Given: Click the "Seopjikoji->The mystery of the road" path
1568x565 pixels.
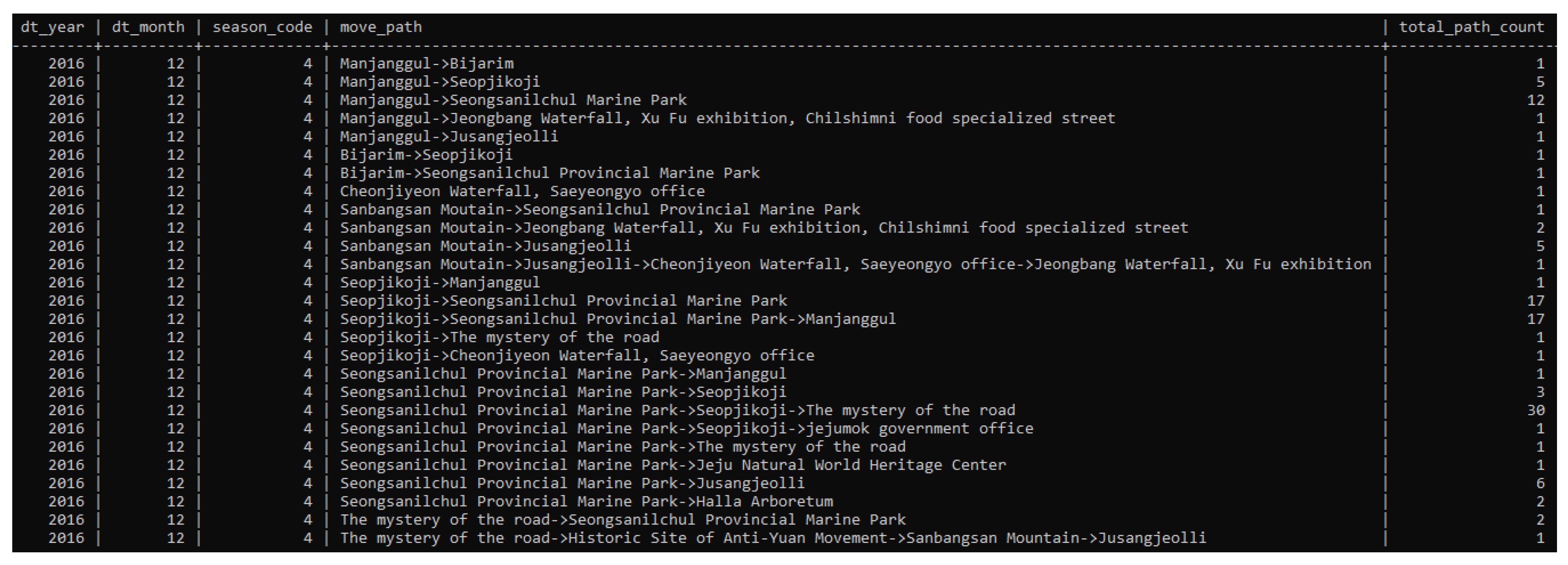Looking at the screenshot, I should tap(499, 337).
